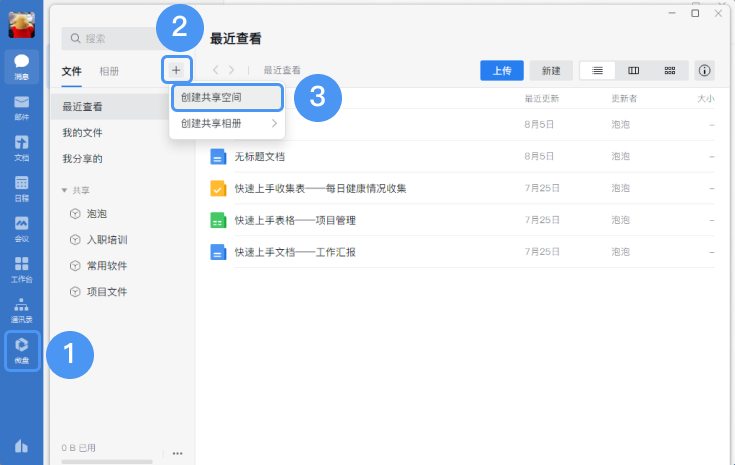
Task: Open the 文档 documents sidebar icon
Action: coord(21,147)
